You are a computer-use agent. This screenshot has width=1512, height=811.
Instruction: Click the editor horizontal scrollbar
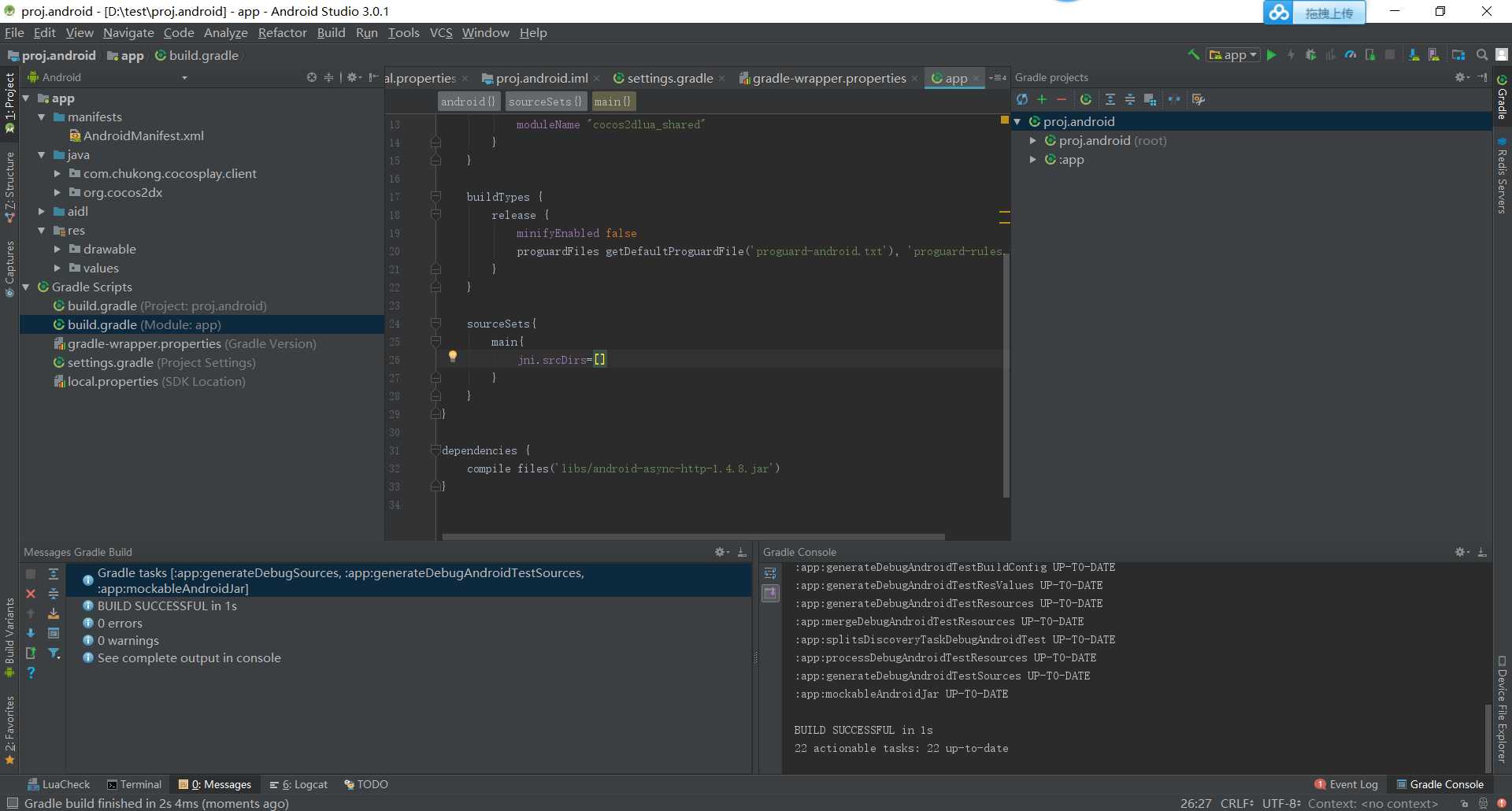coord(693,537)
